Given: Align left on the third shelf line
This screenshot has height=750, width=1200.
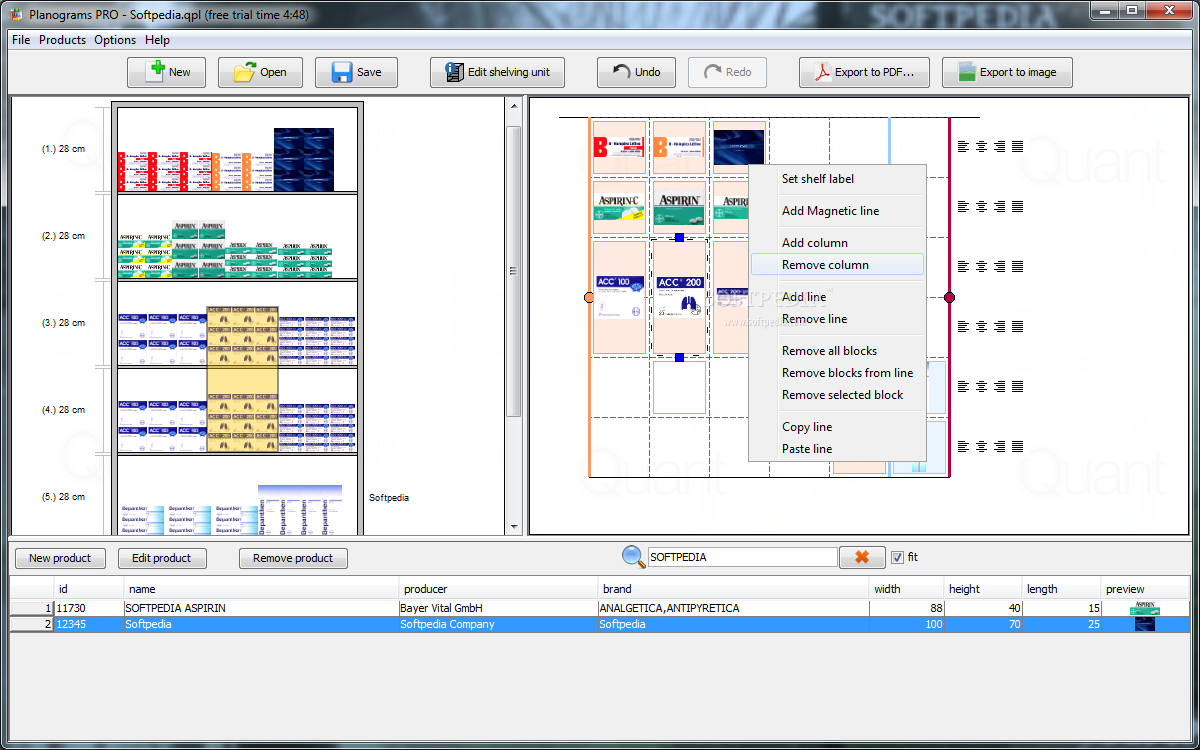Looking at the screenshot, I should [x=964, y=266].
